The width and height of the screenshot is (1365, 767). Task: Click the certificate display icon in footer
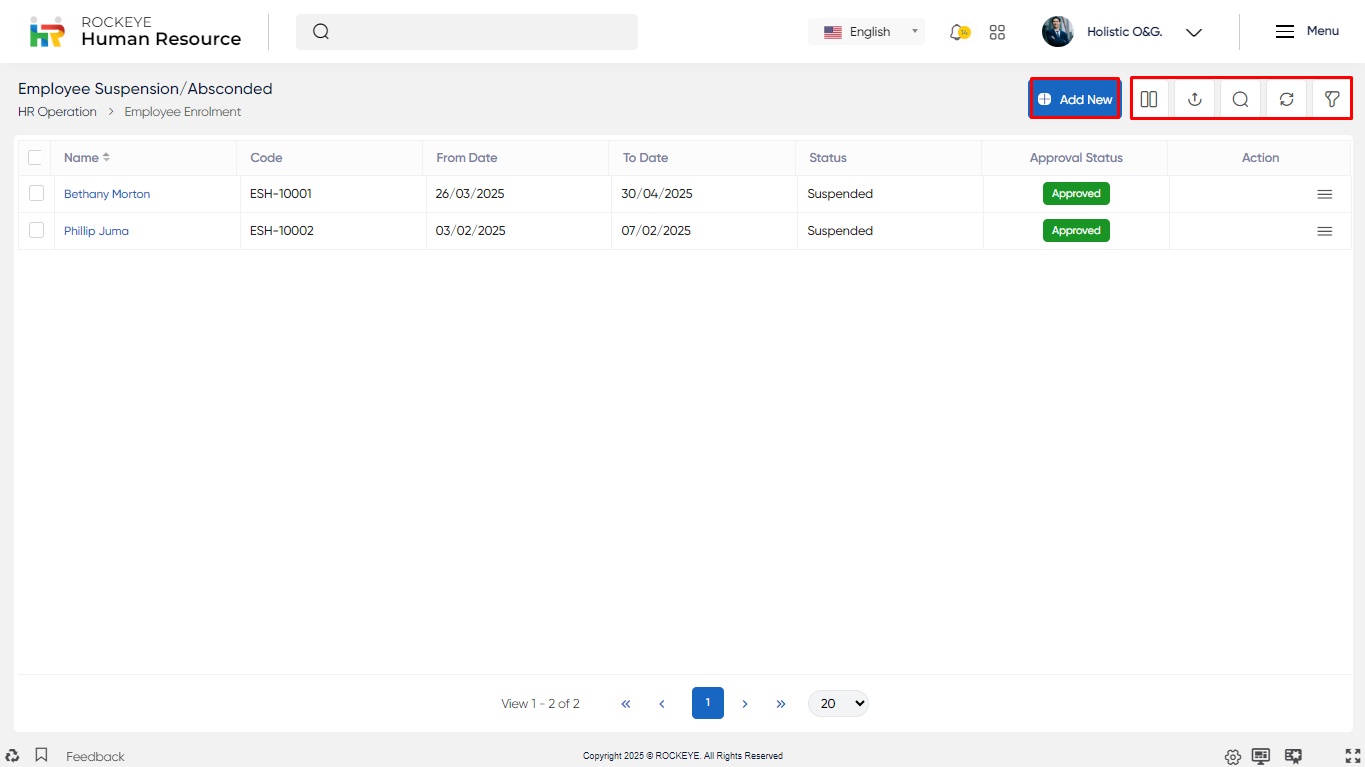(x=1293, y=756)
